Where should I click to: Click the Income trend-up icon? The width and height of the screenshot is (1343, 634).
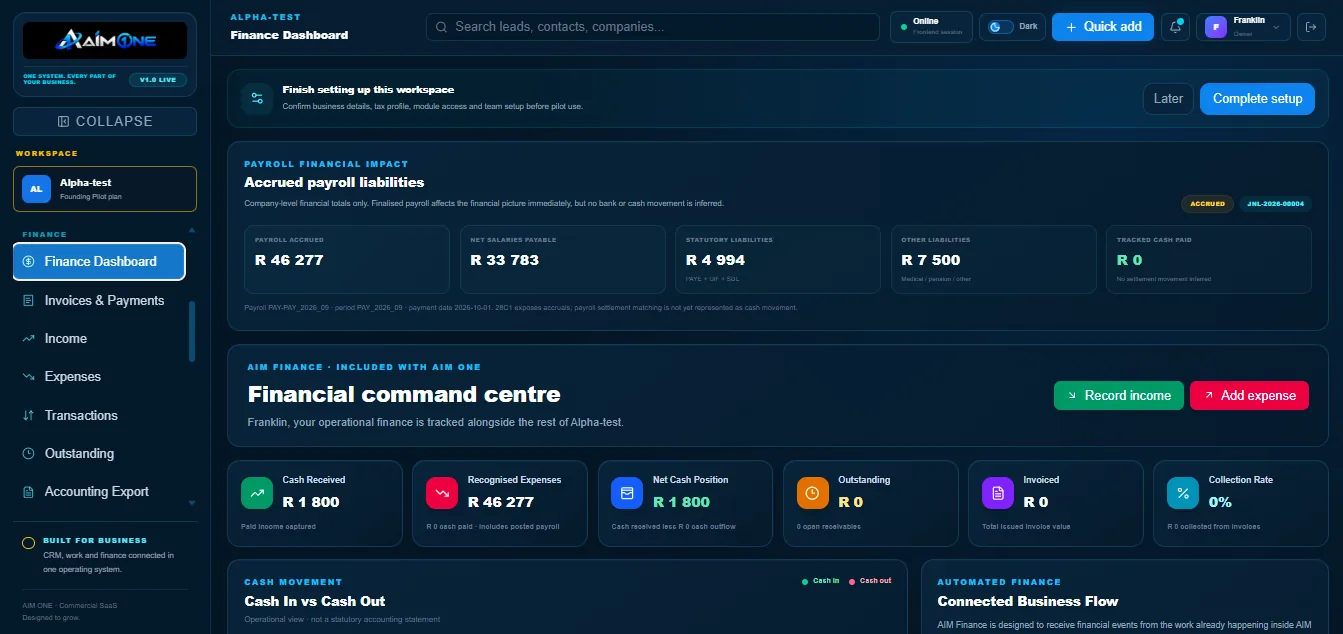tap(28, 338)
